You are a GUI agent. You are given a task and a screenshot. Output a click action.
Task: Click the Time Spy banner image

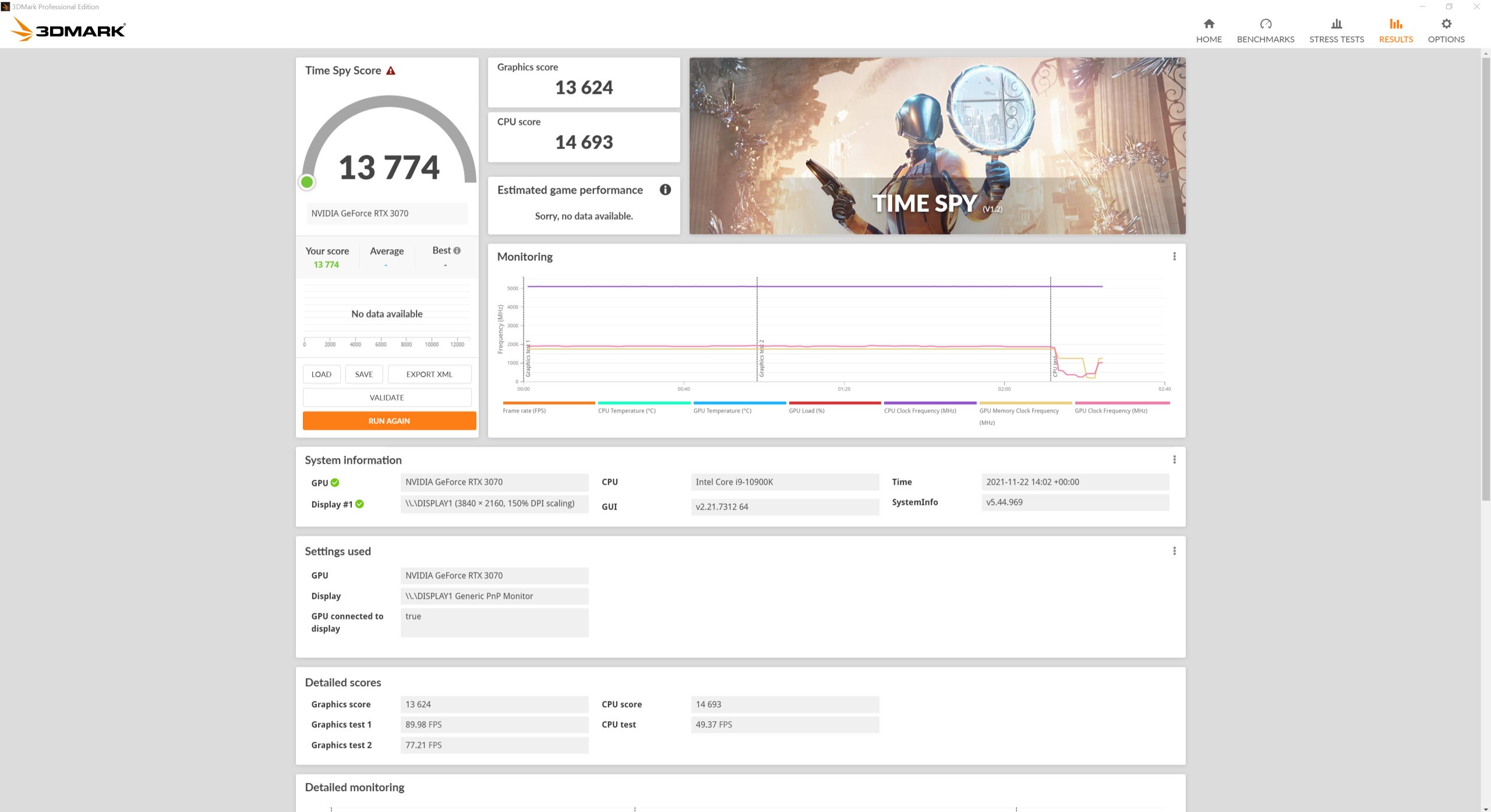(937, 146)
